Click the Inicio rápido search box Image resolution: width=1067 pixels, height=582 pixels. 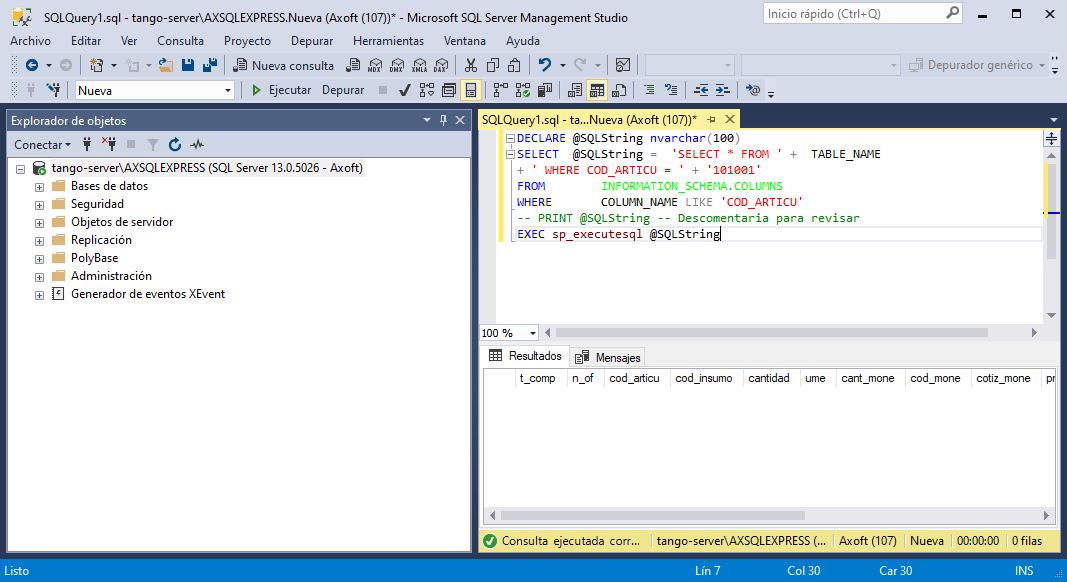[863, 14]
